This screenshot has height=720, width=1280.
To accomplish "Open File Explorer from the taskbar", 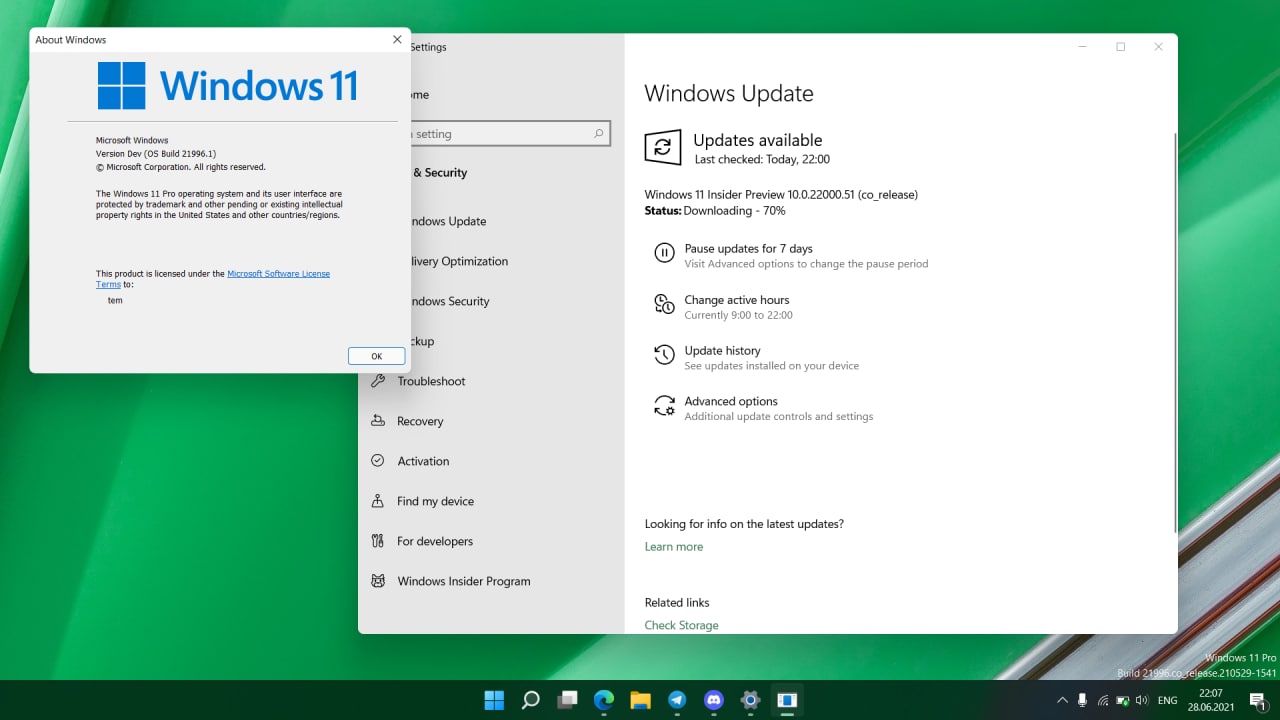I will click(x=641, y=700).
